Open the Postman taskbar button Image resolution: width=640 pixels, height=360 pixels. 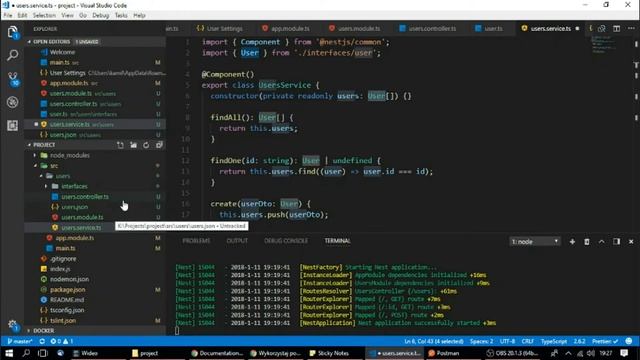click(444, 353)
